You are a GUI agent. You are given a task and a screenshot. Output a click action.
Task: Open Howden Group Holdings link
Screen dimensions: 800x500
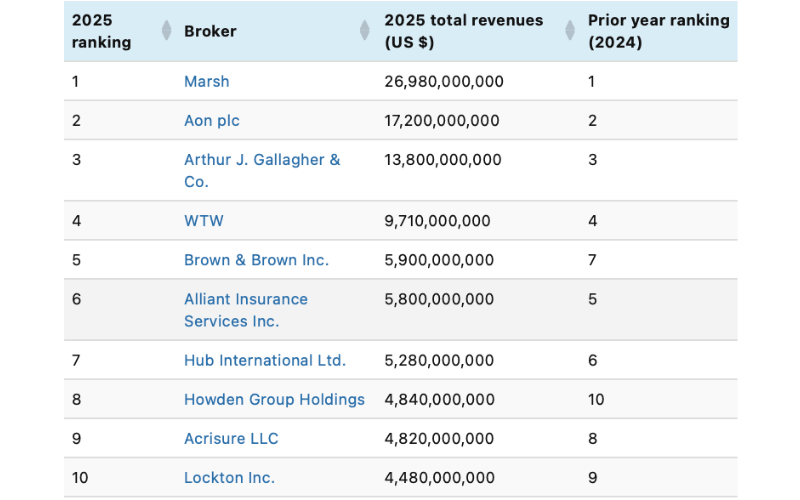[x=274, y=399]
